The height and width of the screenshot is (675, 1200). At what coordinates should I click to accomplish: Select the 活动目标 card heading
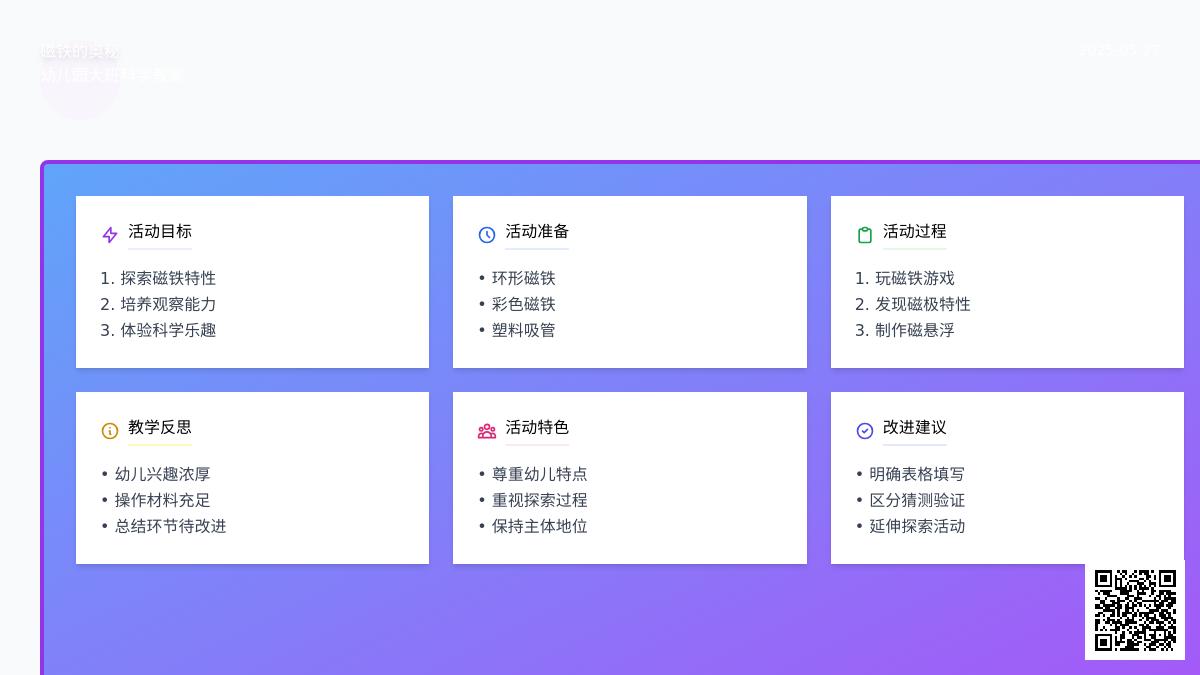160,232
